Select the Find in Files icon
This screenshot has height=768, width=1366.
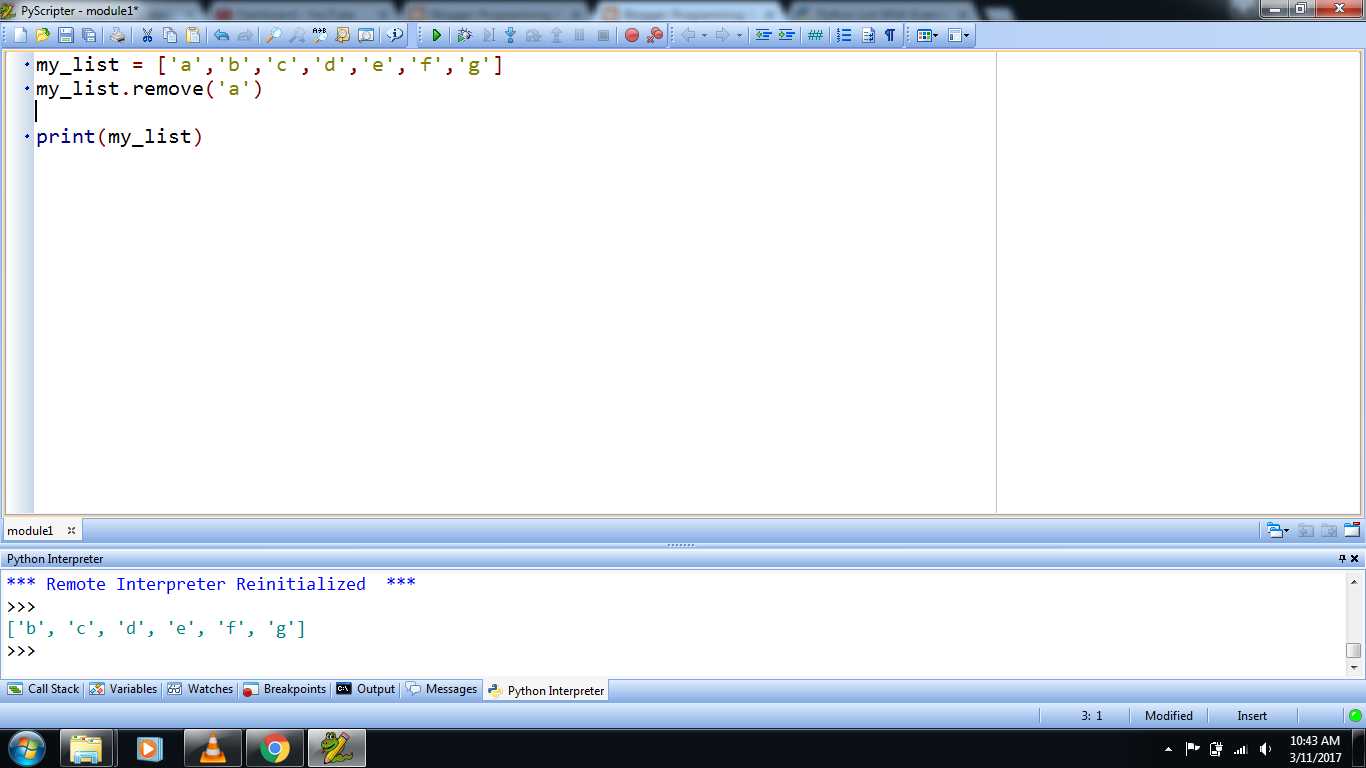(x=342, y=35)
